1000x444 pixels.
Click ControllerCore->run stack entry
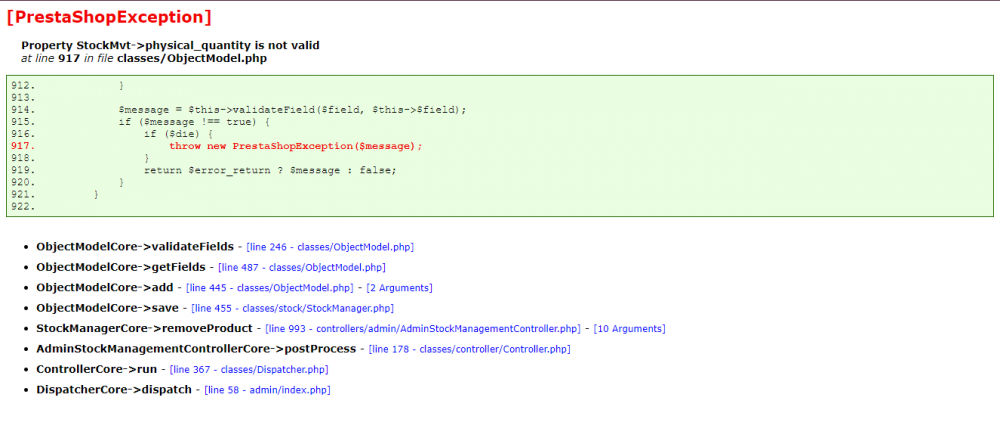pos(97,369)
